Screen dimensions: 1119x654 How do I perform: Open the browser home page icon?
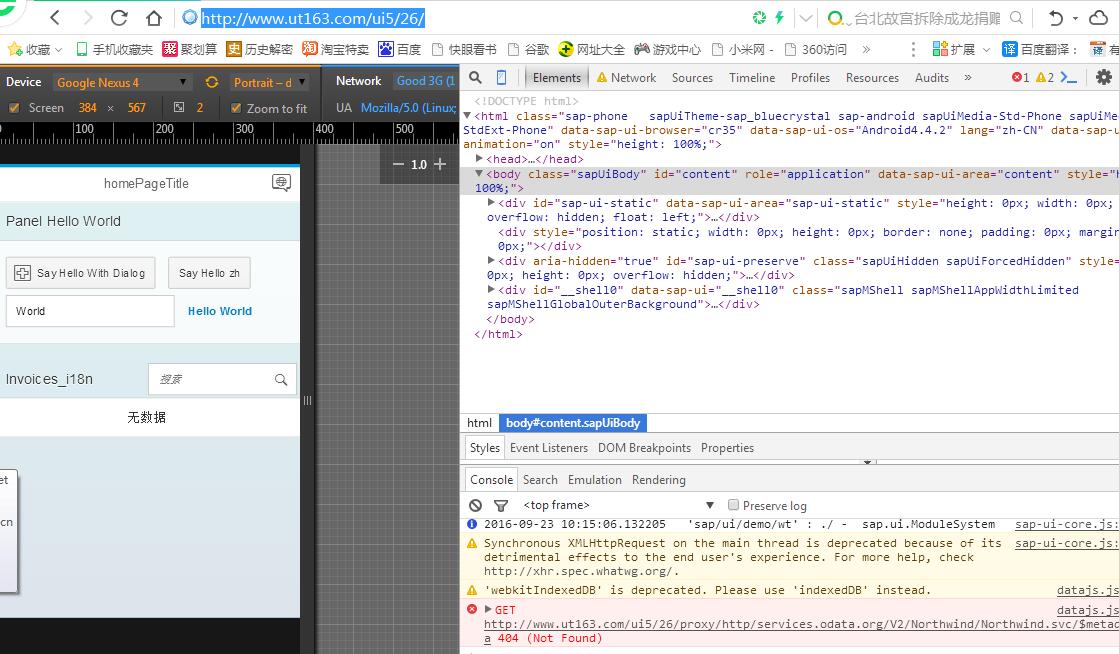(x=153, y=18)
